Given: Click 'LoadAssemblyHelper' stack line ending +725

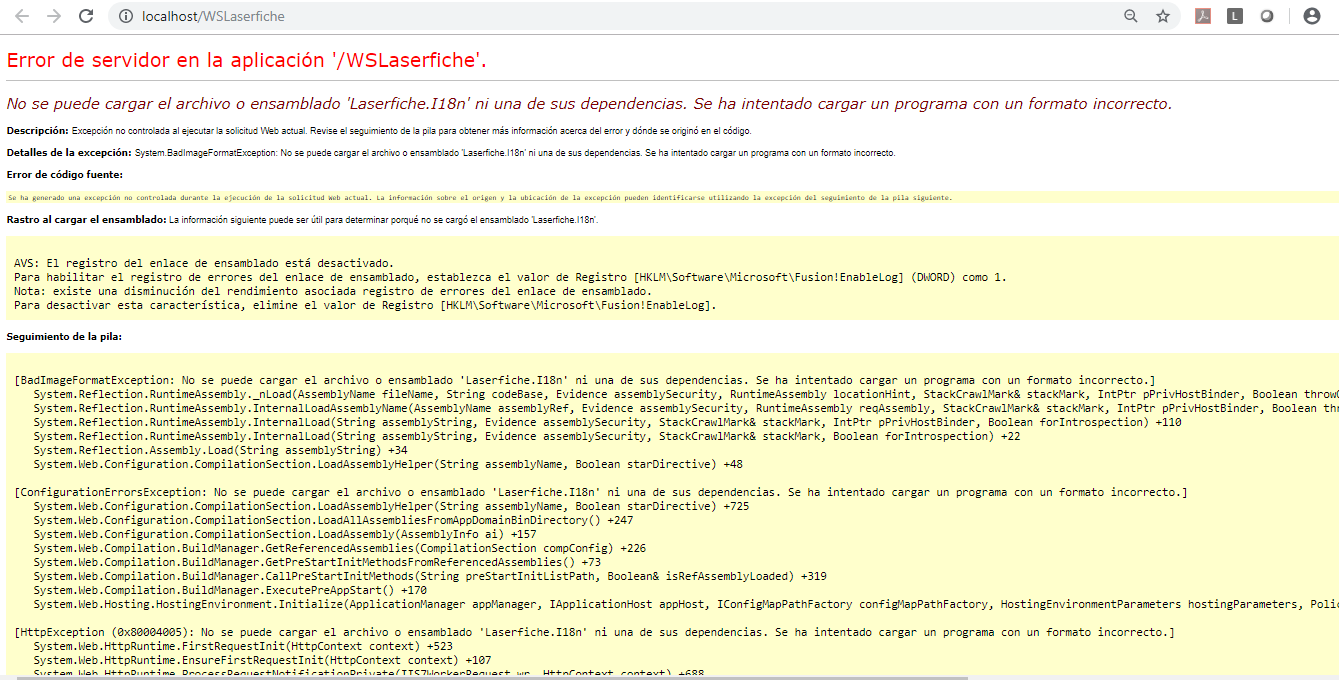Looking at the screenshot, I should tap(392, 506).
